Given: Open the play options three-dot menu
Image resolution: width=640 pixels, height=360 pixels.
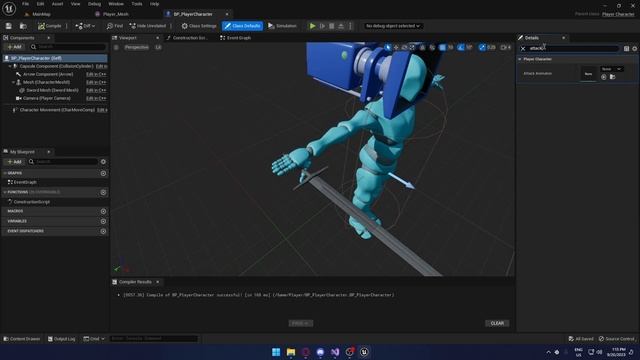Looking at the screenshot, I should point(350,26).
